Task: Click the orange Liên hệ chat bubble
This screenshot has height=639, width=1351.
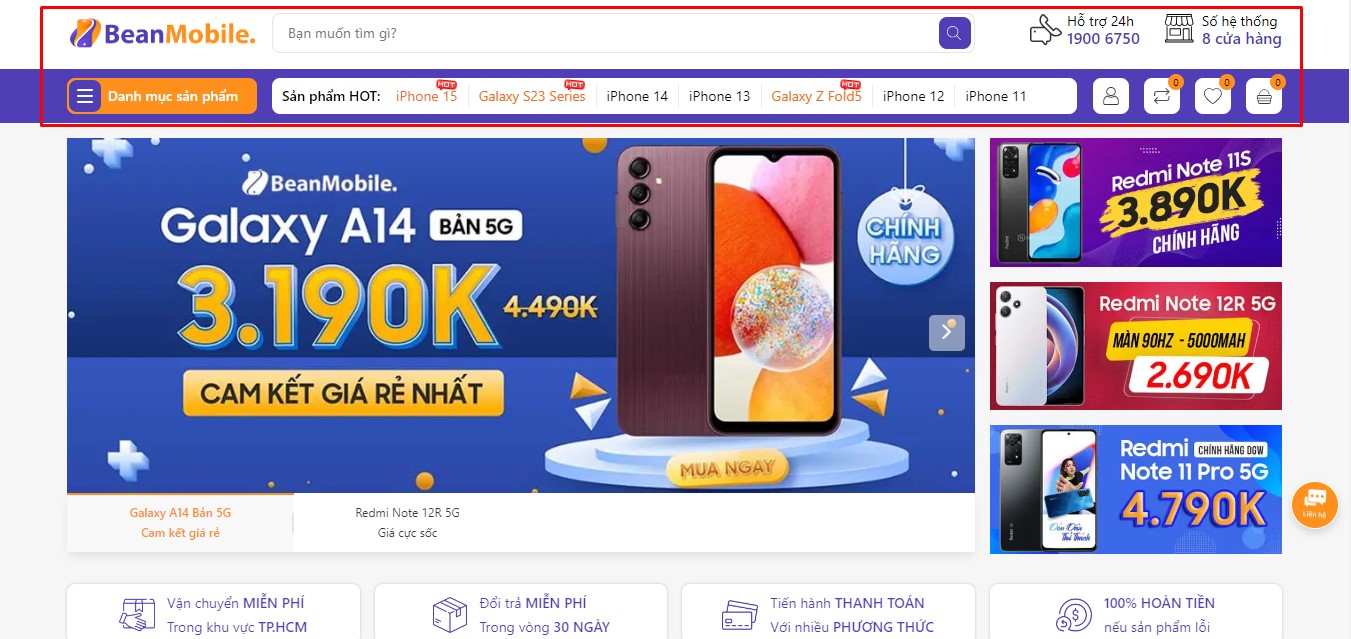Action: pos(1315,504)
